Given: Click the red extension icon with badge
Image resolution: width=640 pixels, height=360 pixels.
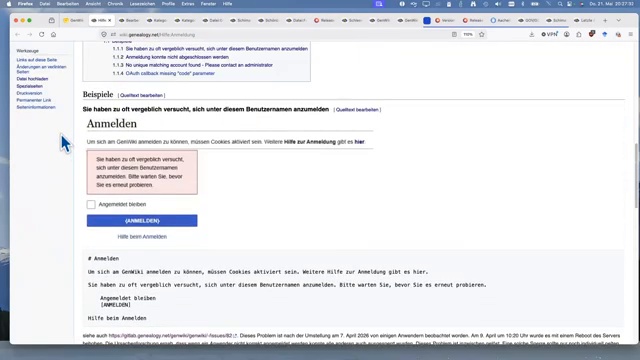Looking at the screenshot, I should coord(592,34).
